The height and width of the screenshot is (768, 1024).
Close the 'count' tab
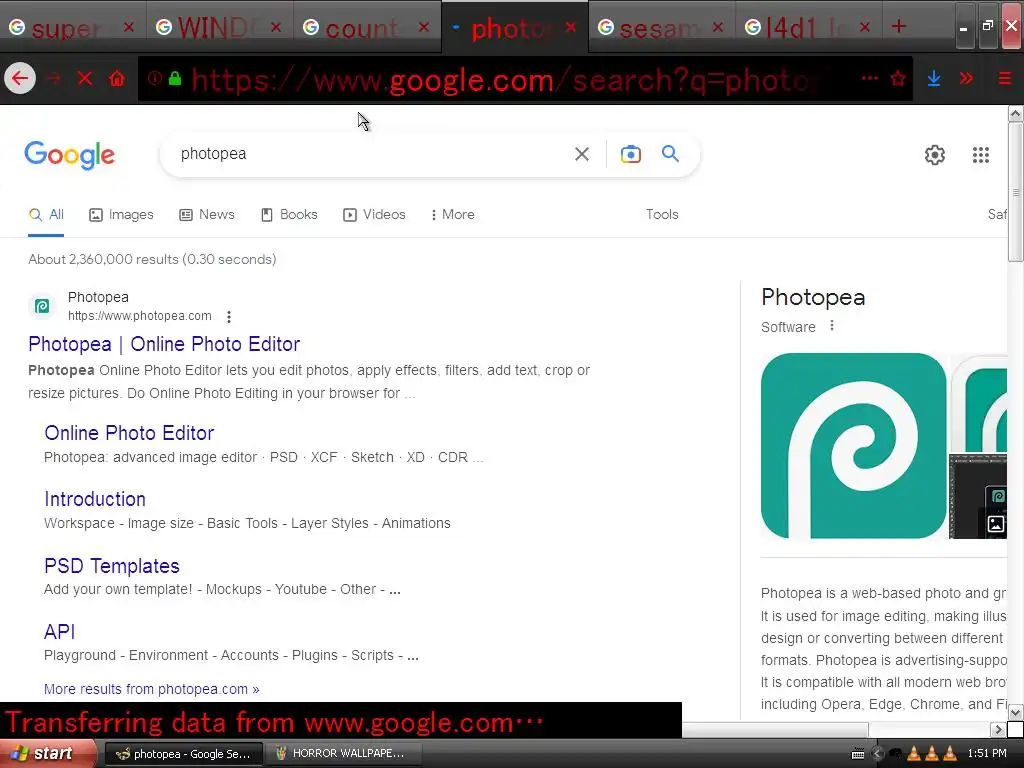coord(424,27)
